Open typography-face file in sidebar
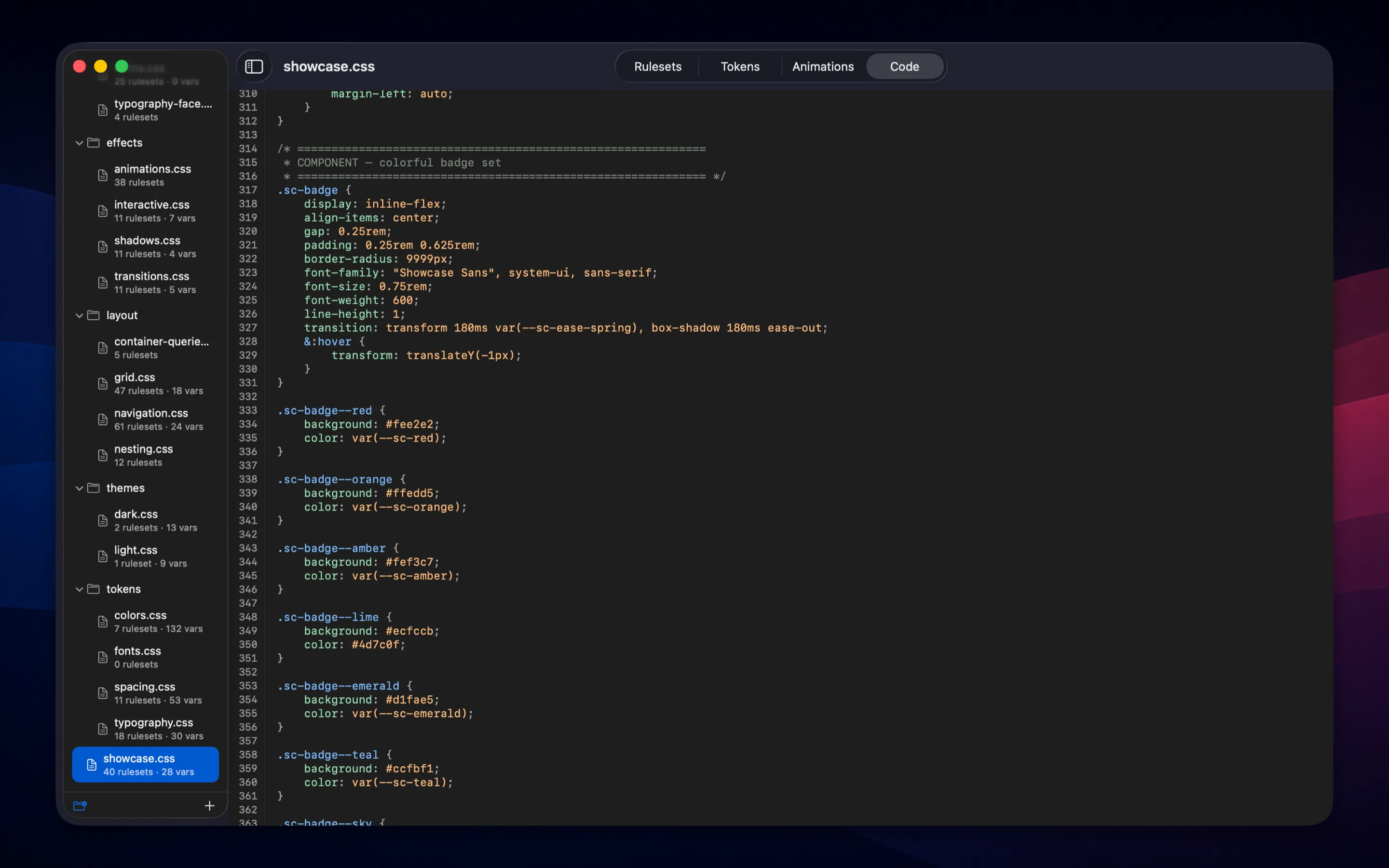Image resolution: width=1389 pixels, height=868 pixels. click(145, 110)
